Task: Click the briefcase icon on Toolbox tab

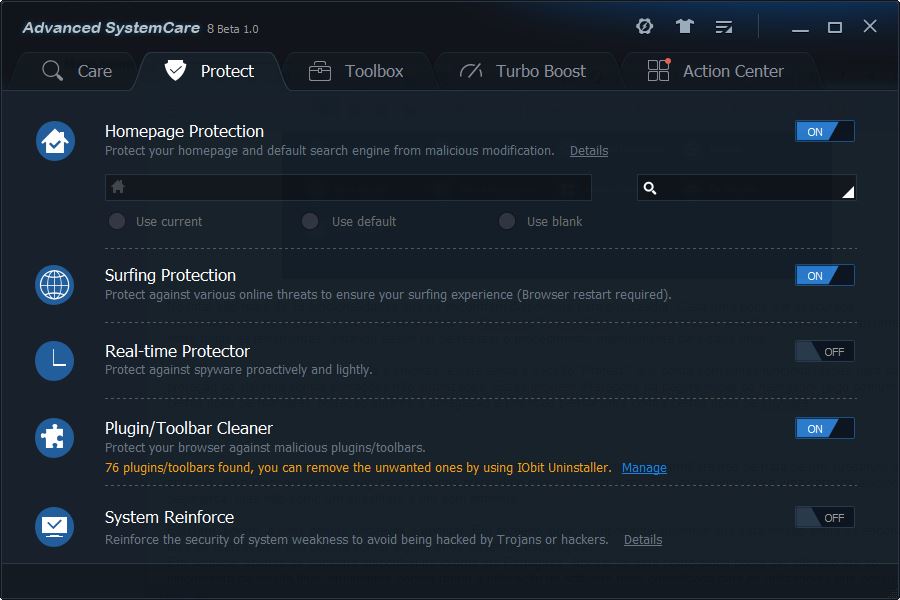Action: coord(320,71)
